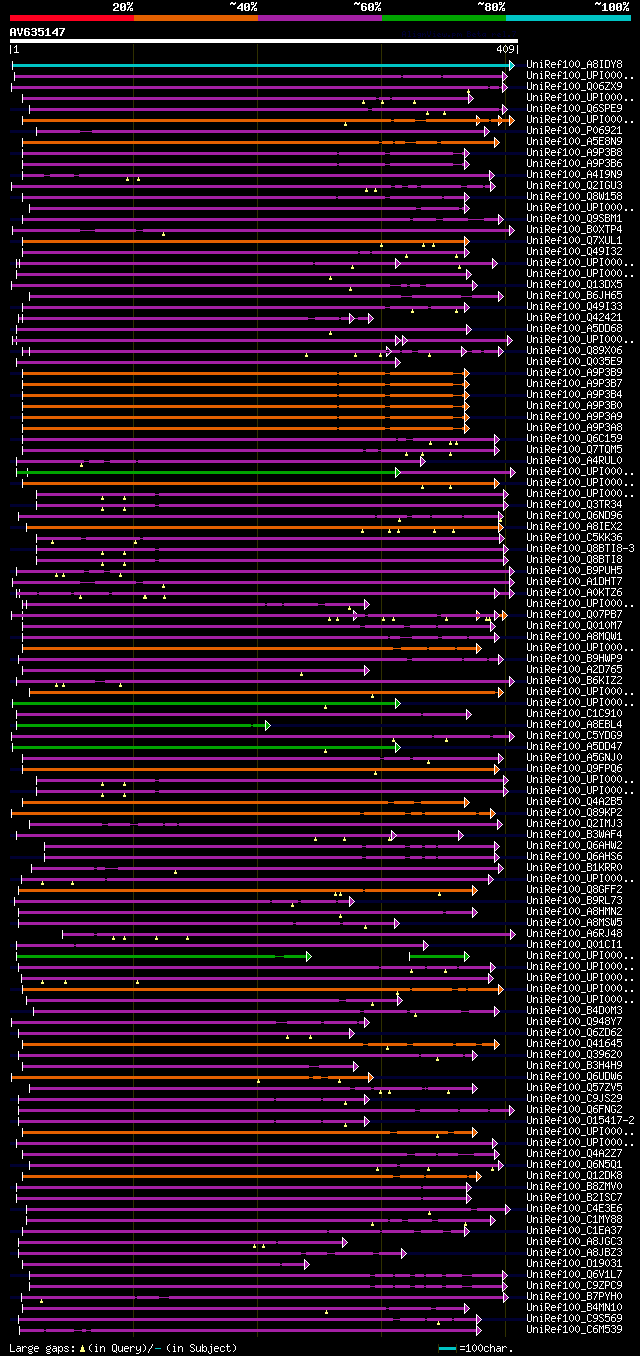Select hit label UniRef100_B6KIZ2
This screenshot has width=640, height=1356.
(576, 681)
